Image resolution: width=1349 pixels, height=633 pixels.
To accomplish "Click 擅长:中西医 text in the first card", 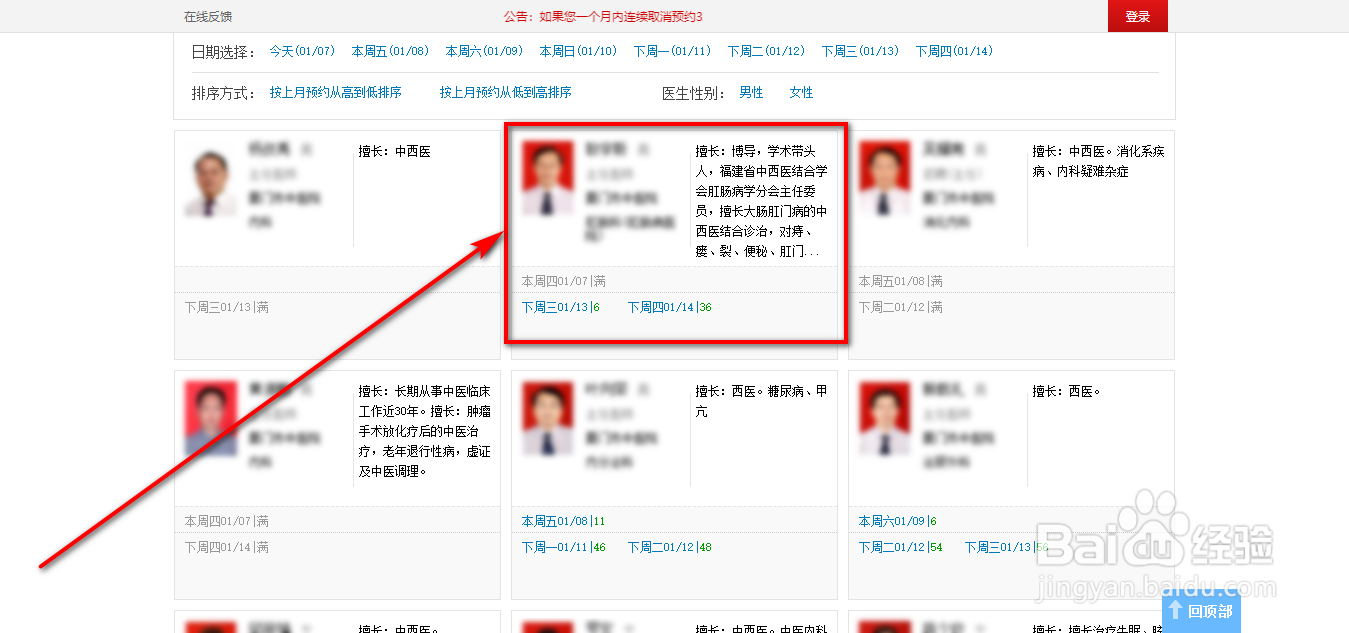I will 395,152.
